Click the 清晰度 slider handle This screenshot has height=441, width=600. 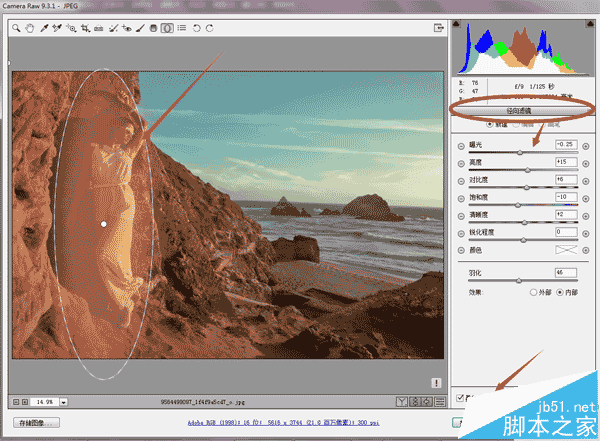coord(525,222)
